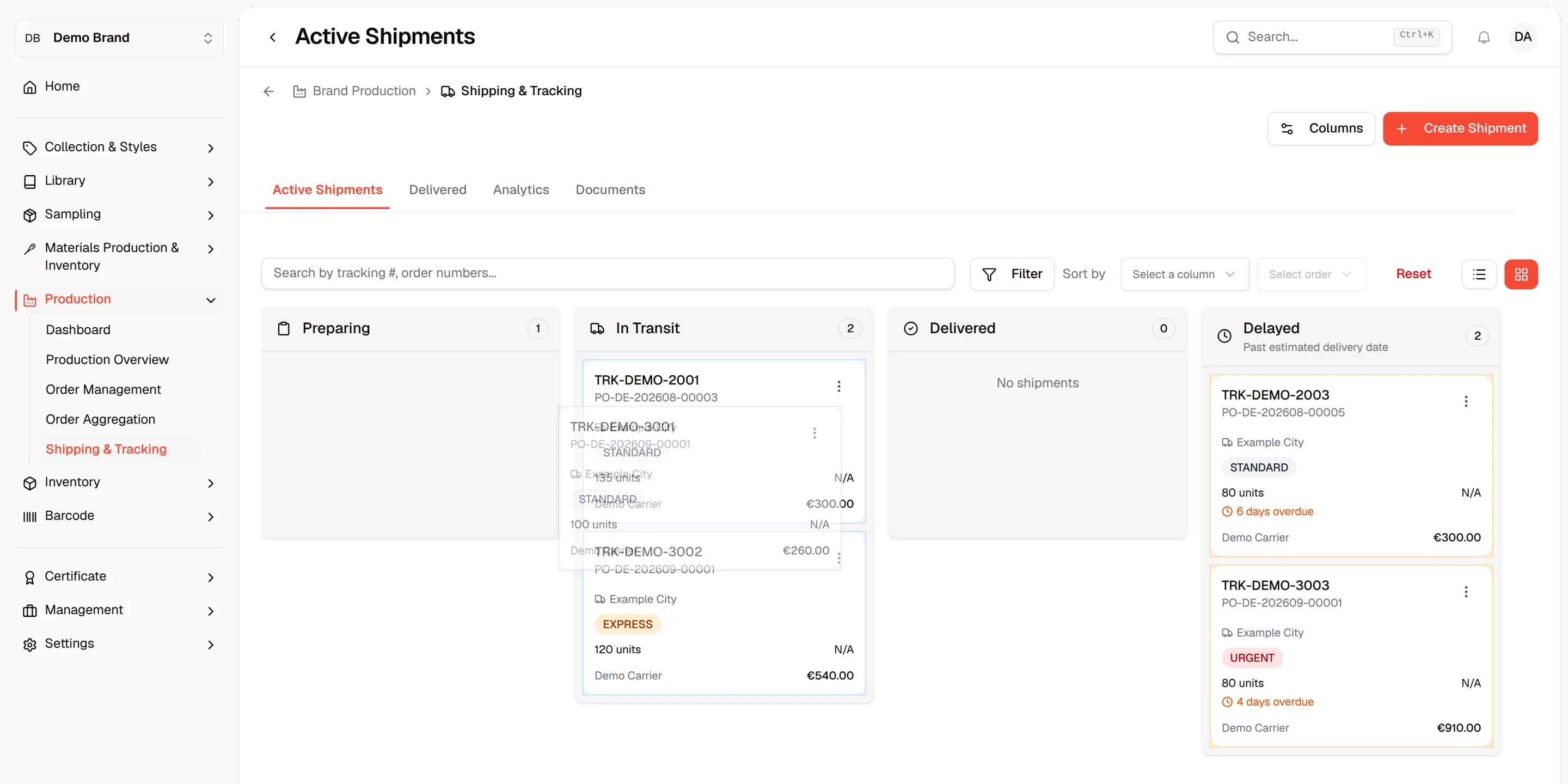Expand the Sampling sidebar section
Viewport: 1568px width, 784px height.
click(x=119, y=215)
